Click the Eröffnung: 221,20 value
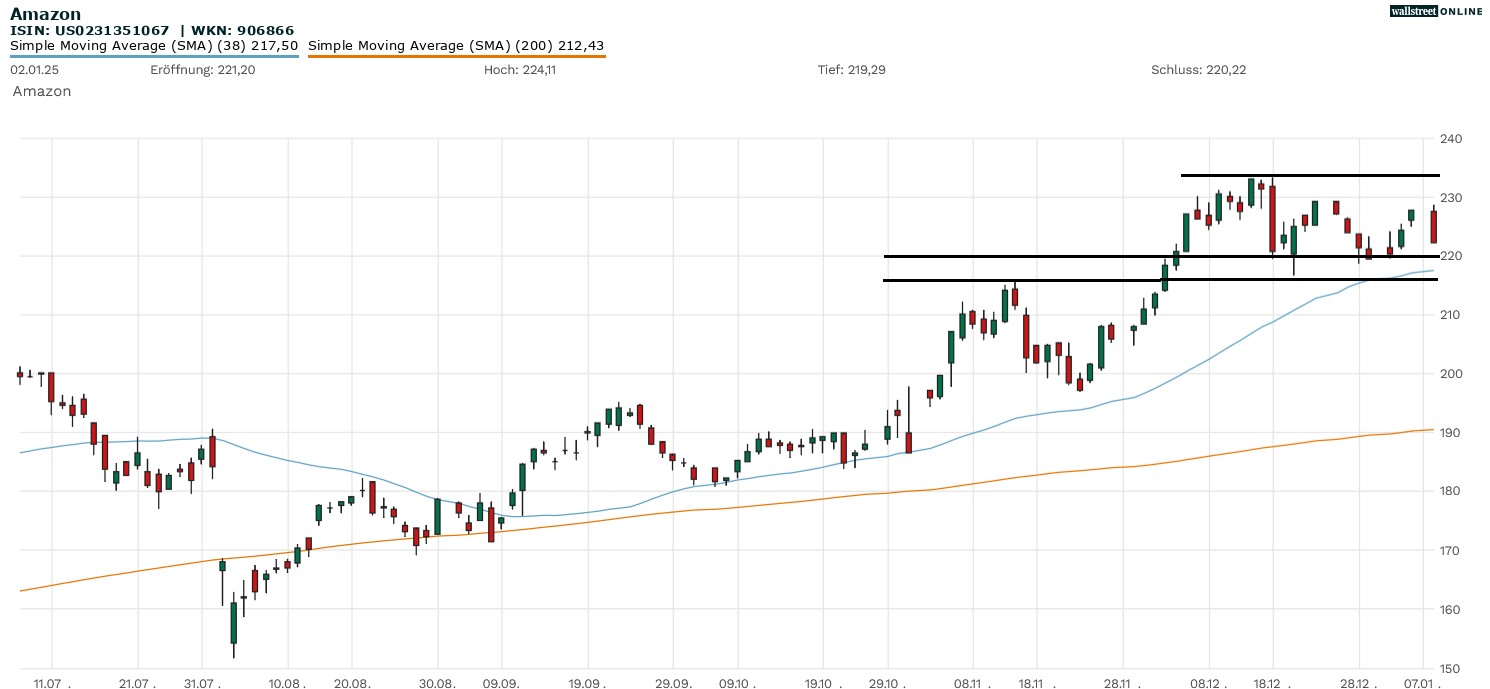1490x689 pixels. [x=202, y=70]
